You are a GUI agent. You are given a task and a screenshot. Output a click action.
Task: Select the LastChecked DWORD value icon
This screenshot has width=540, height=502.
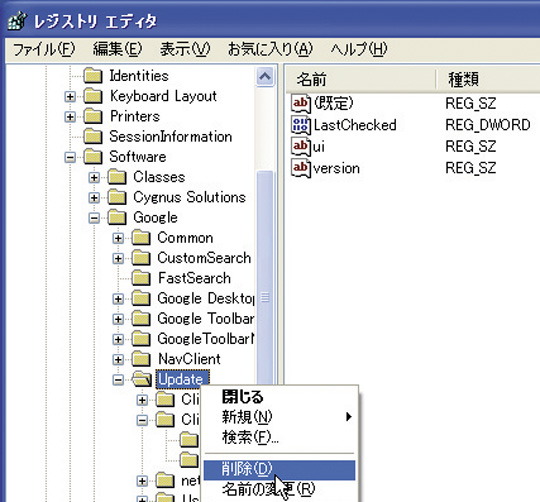(301, 125)
